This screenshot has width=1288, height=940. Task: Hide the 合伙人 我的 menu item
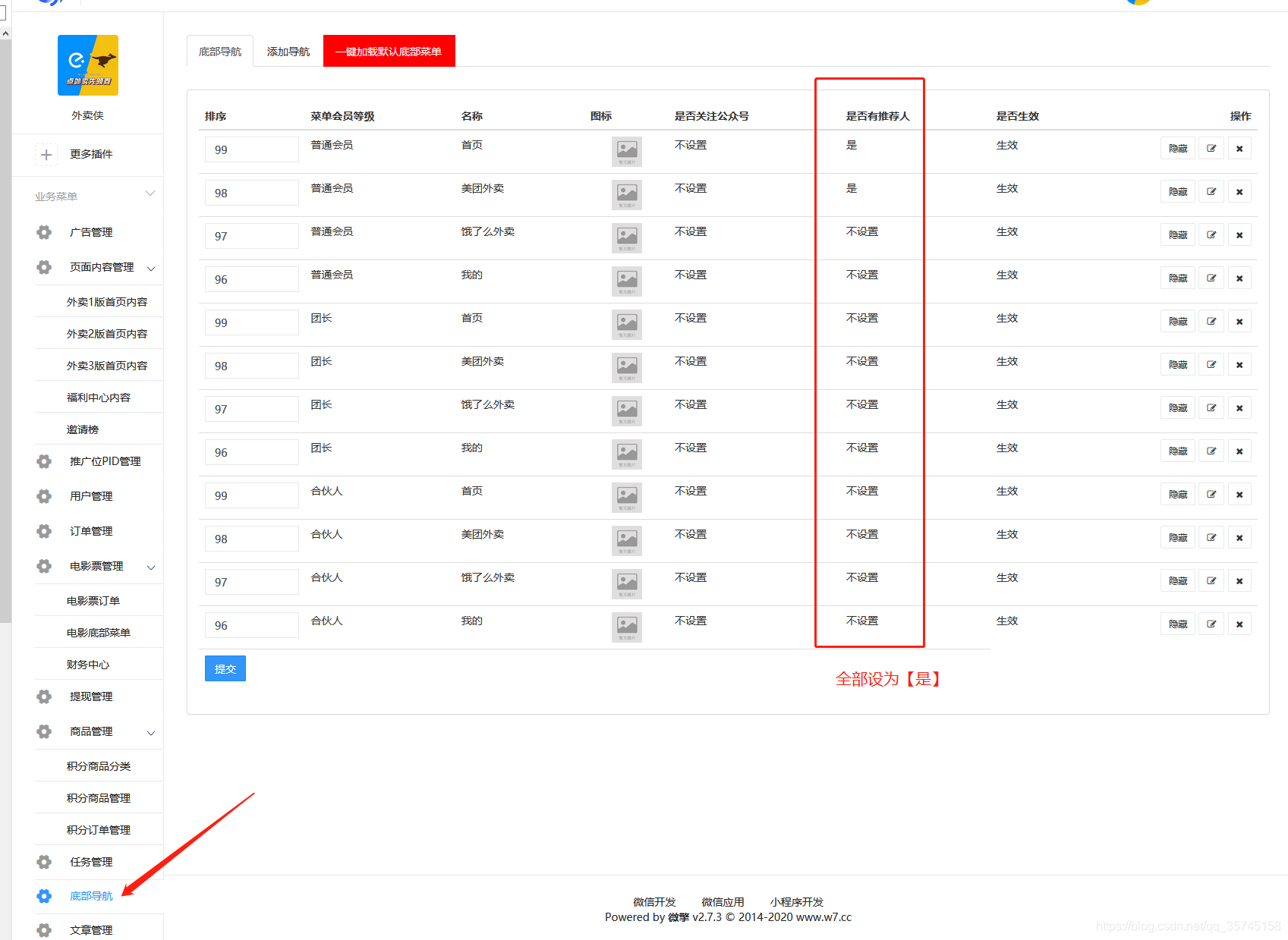coord(1178,624)
